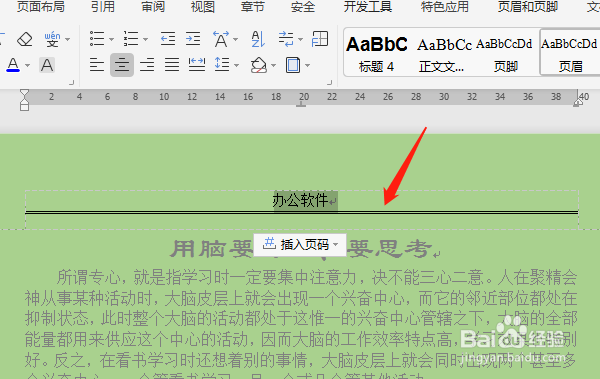The width and height of the screenshot is (600, 379).
Task: Expand the bullet list dropdown arrow
Action: [x=111, y=39]
